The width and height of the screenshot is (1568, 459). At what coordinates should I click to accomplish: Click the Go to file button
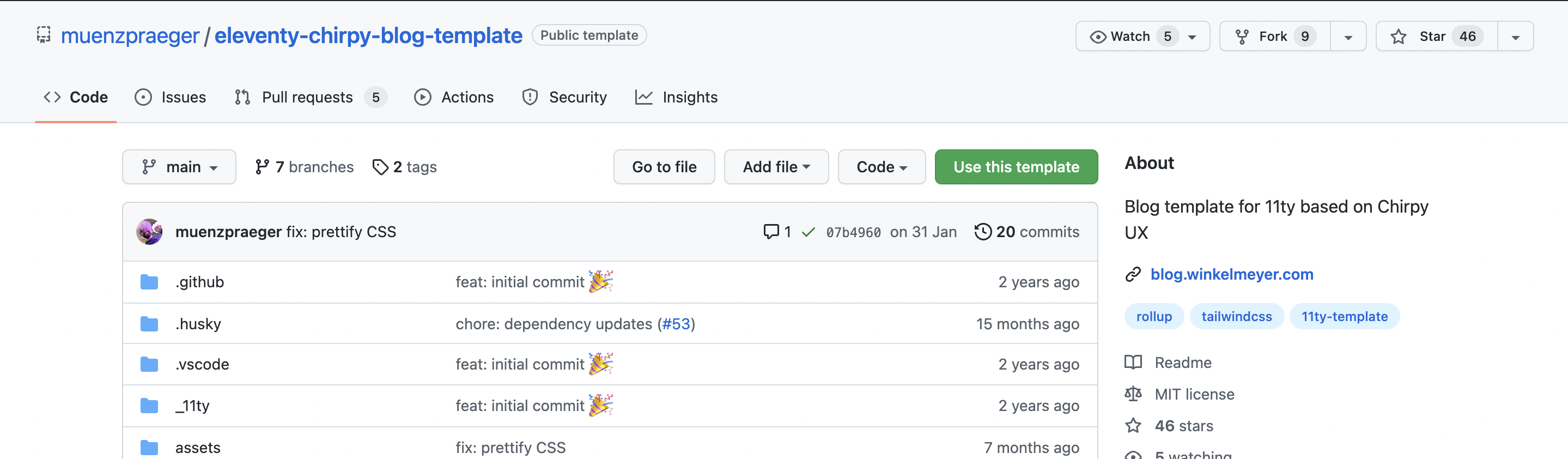664,167
